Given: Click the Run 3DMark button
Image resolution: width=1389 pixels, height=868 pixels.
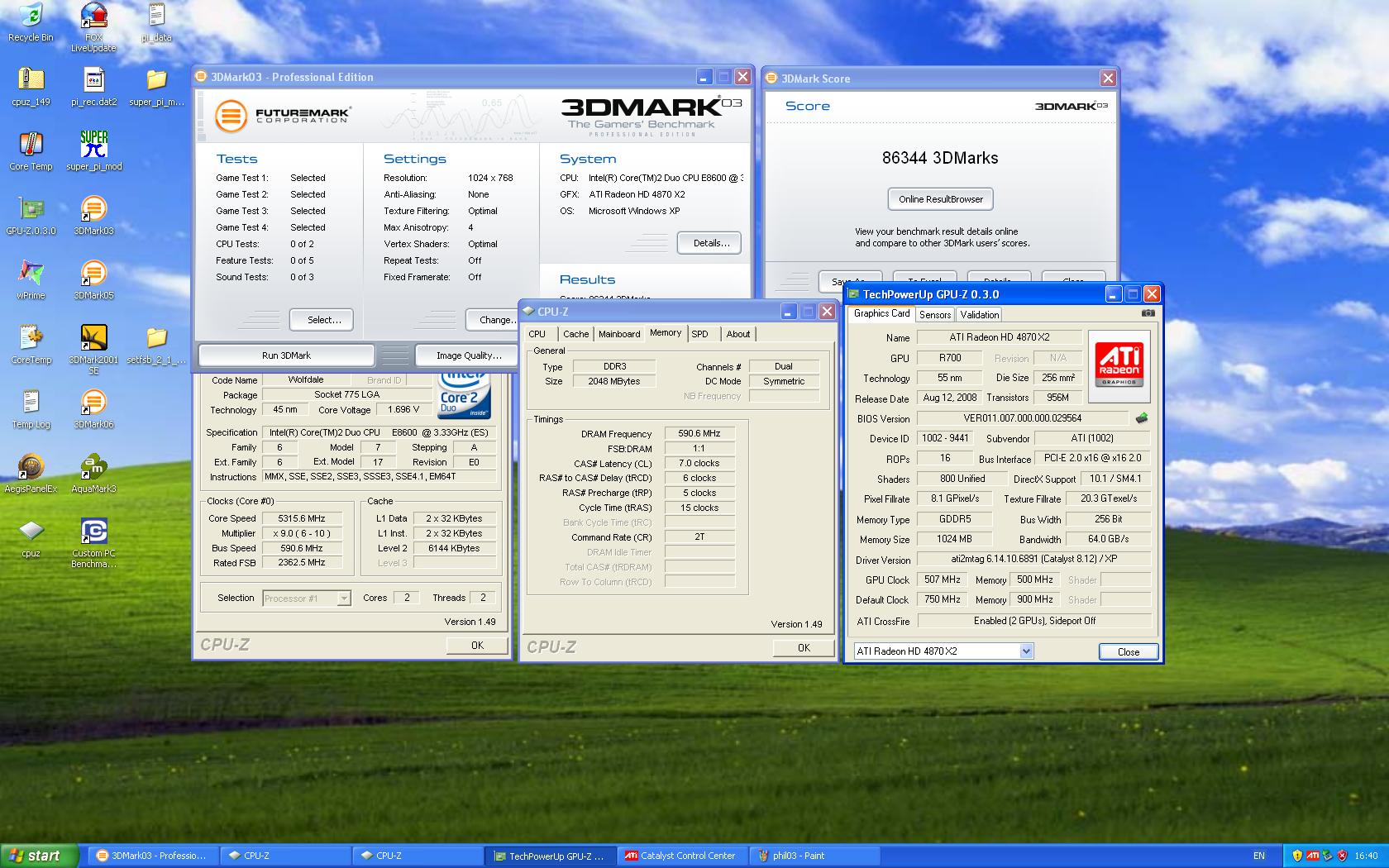Looking at the screenshot, I should point(286,355).
